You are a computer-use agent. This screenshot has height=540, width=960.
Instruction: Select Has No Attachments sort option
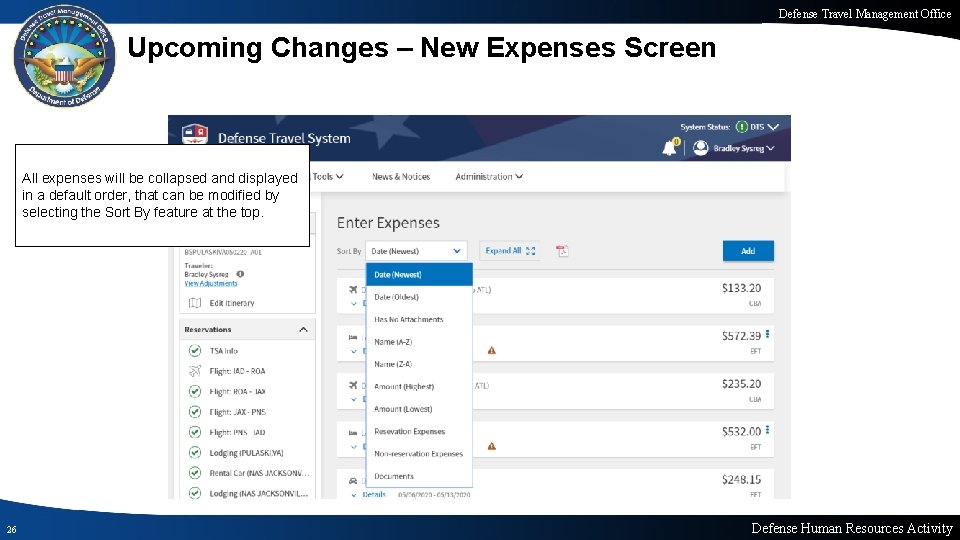[x=419, y=319]
